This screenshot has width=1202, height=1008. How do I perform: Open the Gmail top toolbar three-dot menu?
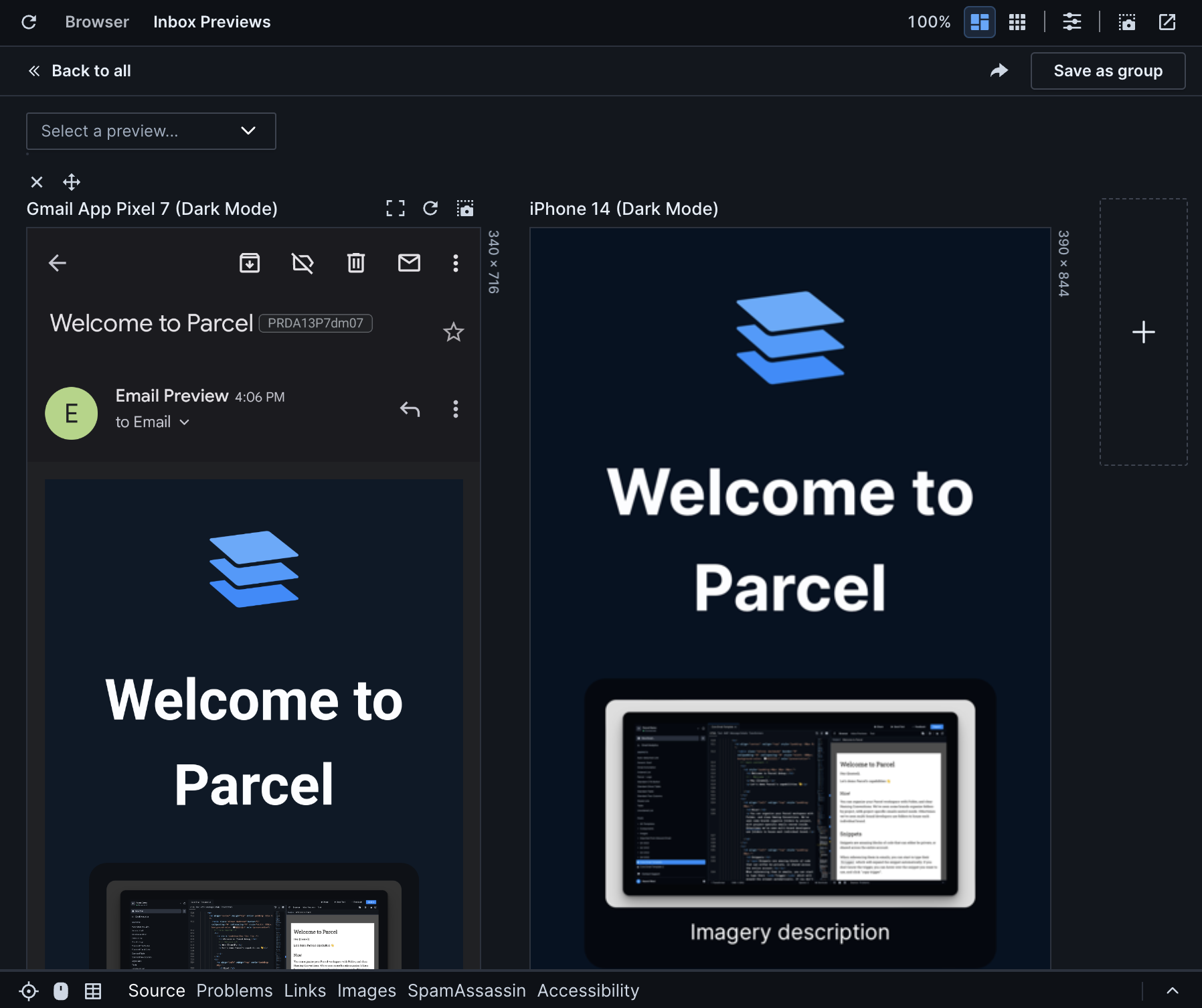pos(456,263)
